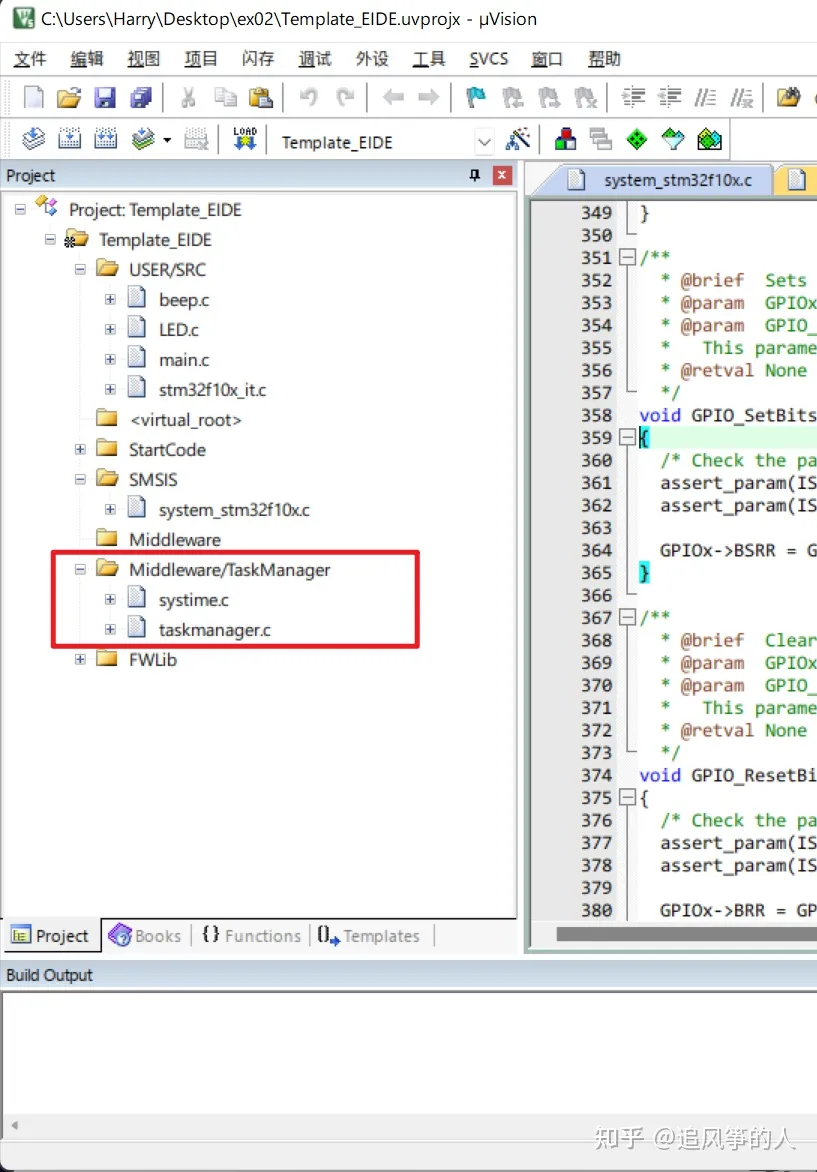Comment the selection with the // icon
This screenshot has height=1172, width=817.
705,97
